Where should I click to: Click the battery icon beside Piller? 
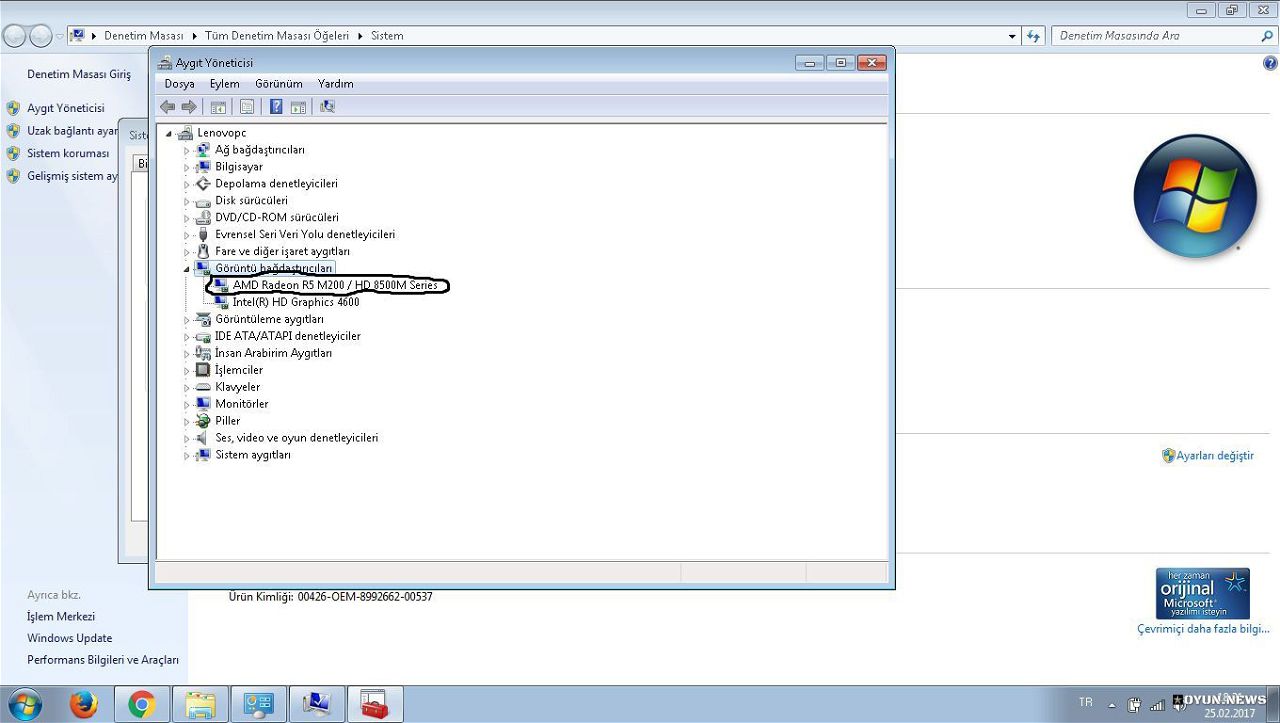coord(203,421)
